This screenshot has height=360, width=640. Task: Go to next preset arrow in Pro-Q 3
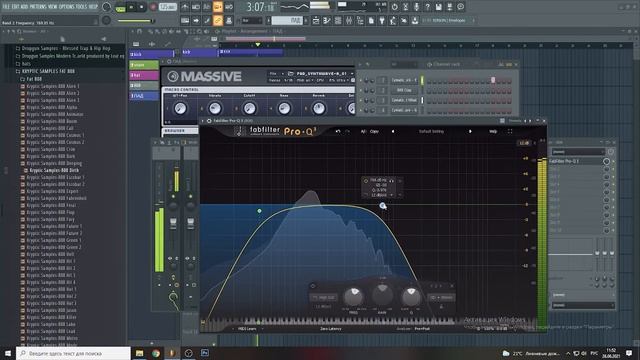(470, 131)
